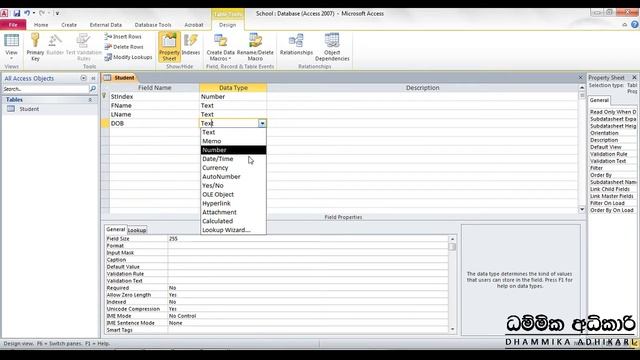Viewport: 640px width, 360px height.
Task: Expand the DOB data type dropdown arrow
Action: (x=262, y=123)
